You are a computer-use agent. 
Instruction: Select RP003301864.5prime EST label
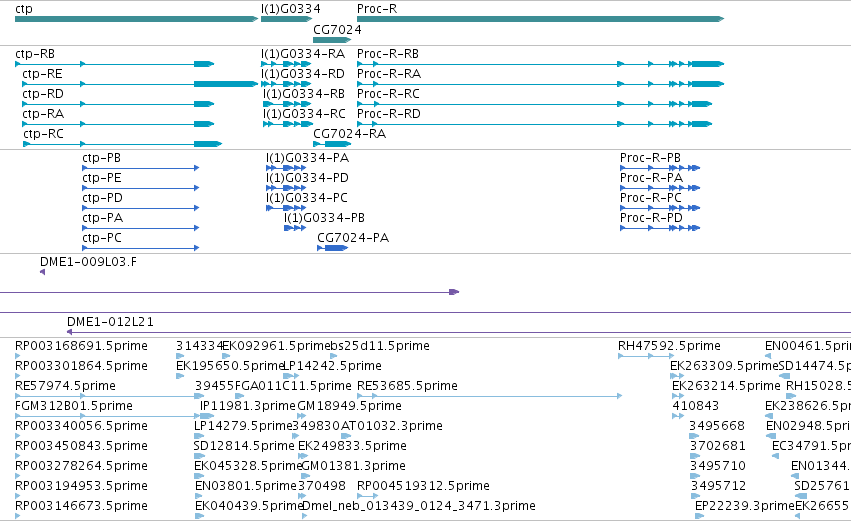click(x=81, y=366)
